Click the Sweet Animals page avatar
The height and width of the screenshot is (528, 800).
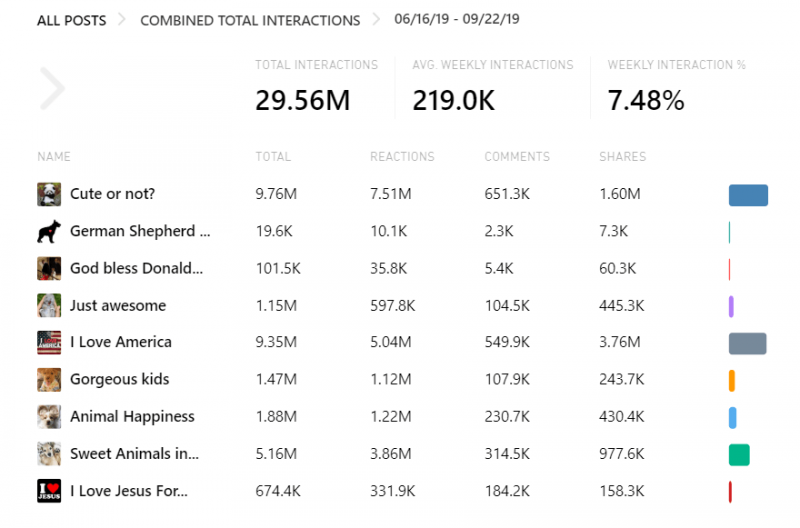(49, 454)
